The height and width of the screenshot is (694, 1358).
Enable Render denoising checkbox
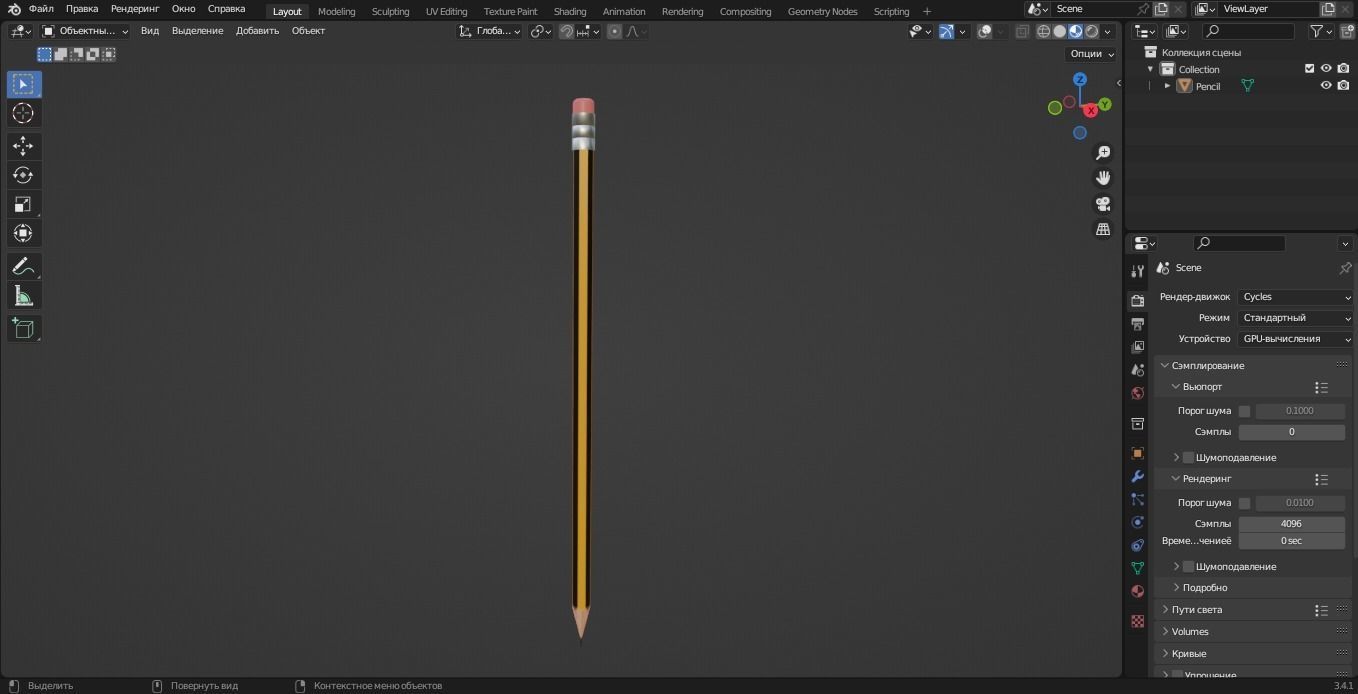(1188, 566)
